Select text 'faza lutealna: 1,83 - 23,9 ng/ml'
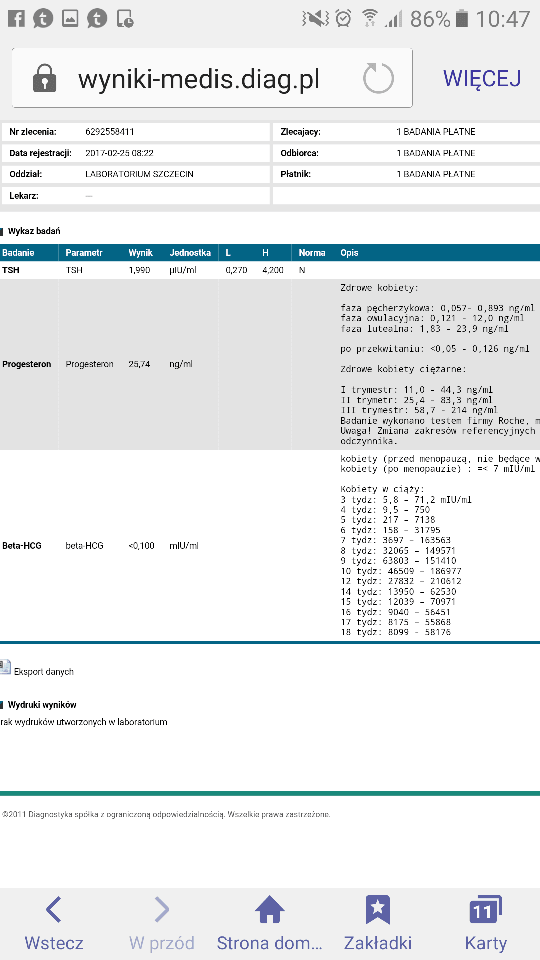Image resolution: width=540 pixels, height=960 pixels. [x=424, y=329]
